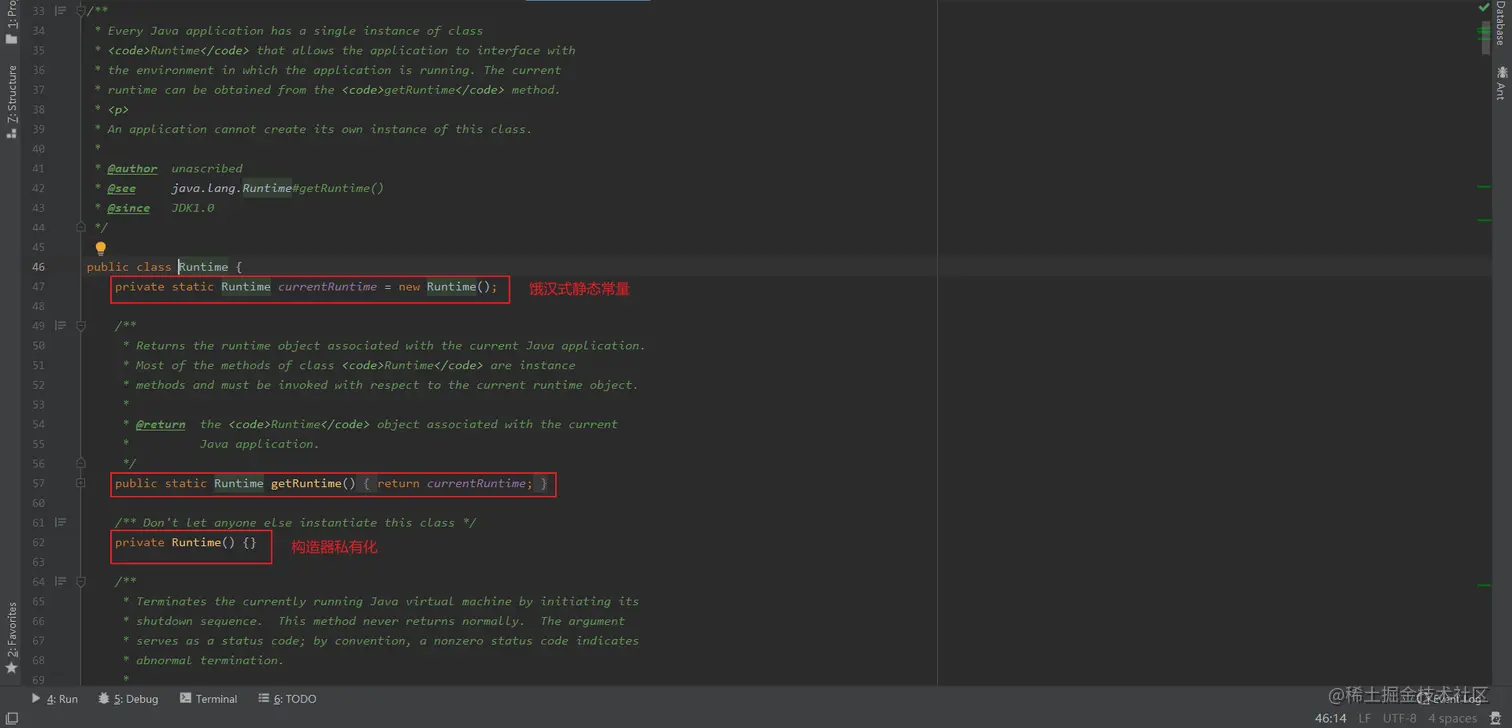Image resolution: width=1512 pixels, height=728 pixels.
Task: Open the UTF-8 file encoding selector
Action: coord(1400,718)
